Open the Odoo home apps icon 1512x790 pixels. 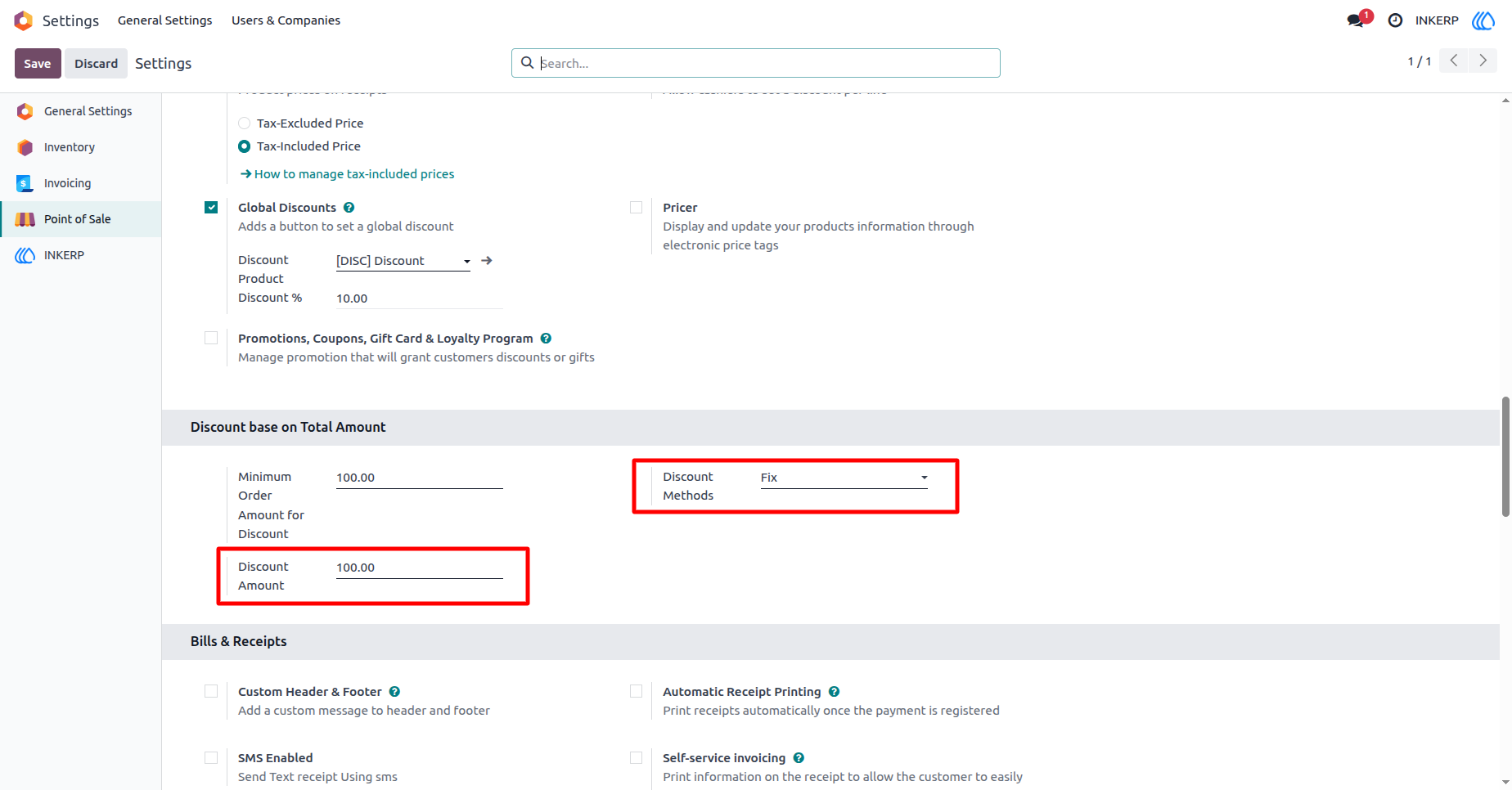24,20
